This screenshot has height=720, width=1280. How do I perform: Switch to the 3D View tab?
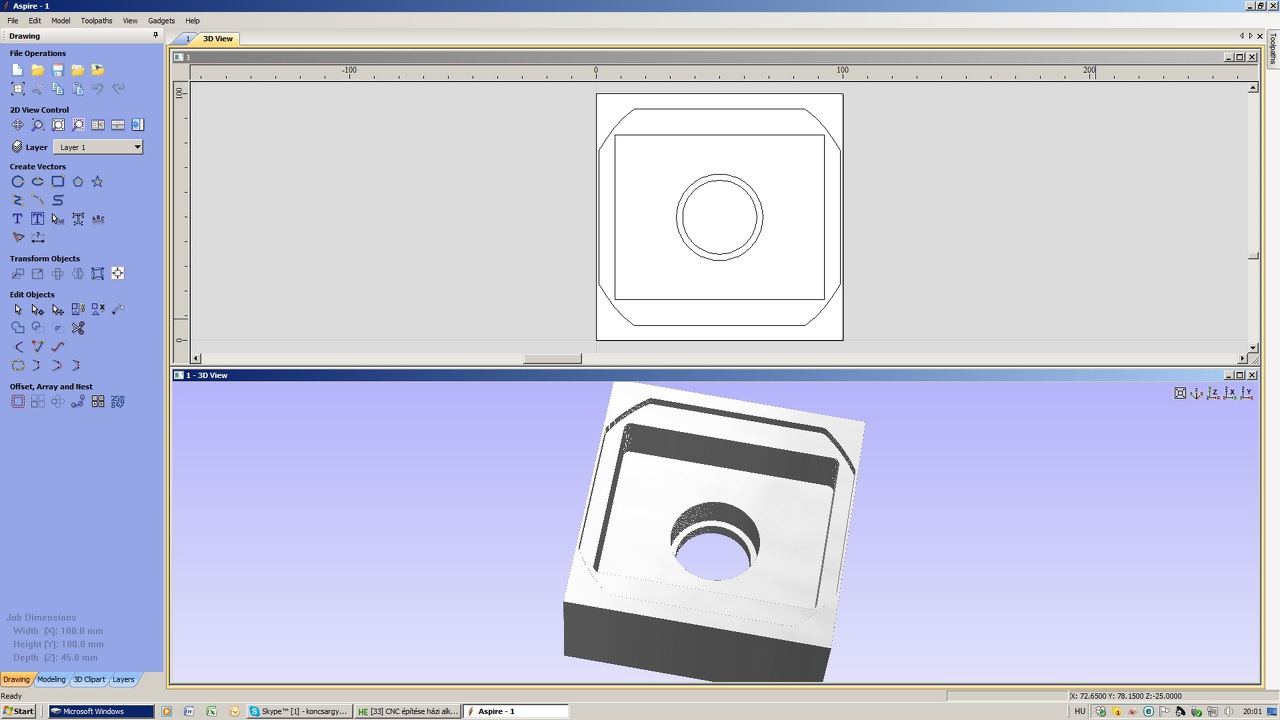217,39
